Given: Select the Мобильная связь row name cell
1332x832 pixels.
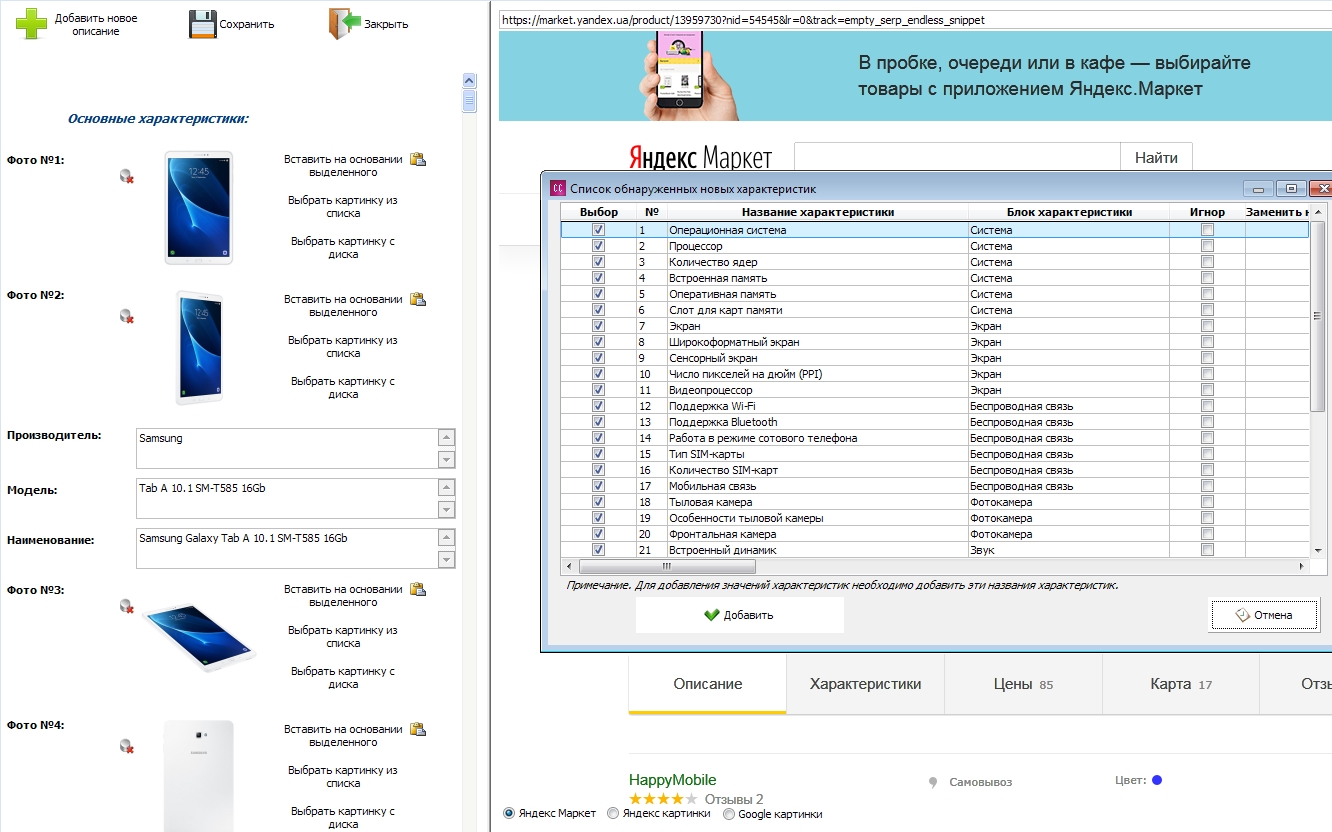Looking at the screenshot, I should (x=818, y=486).
